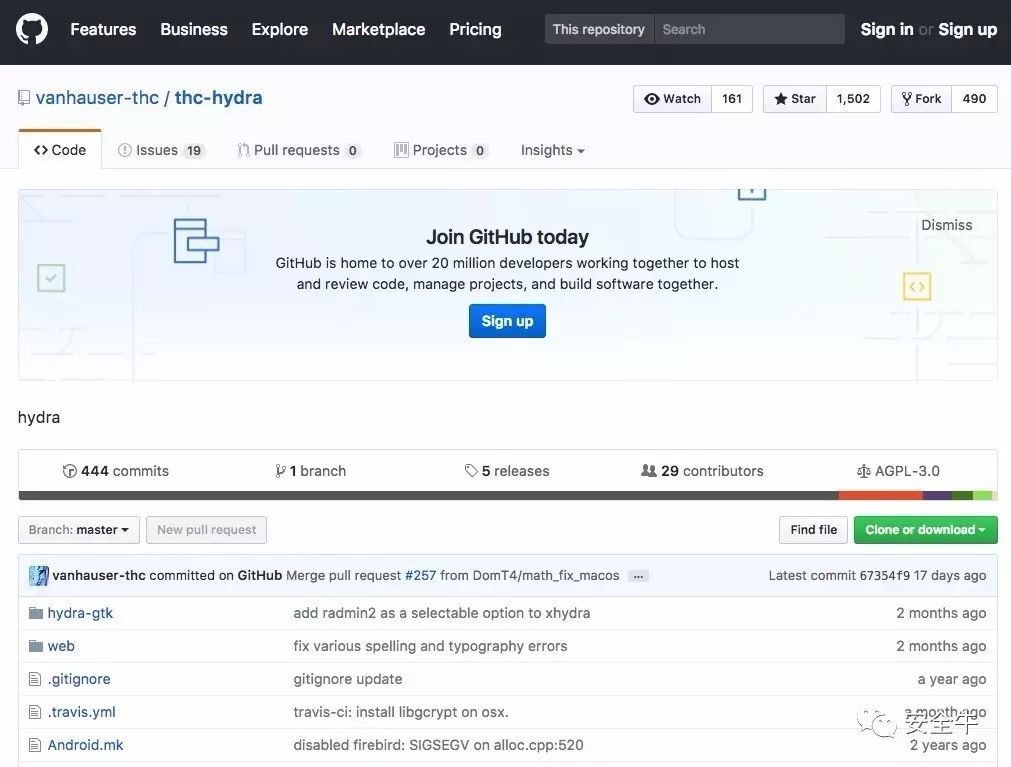Dismiss the Join GitHub banner

(947, 225)
